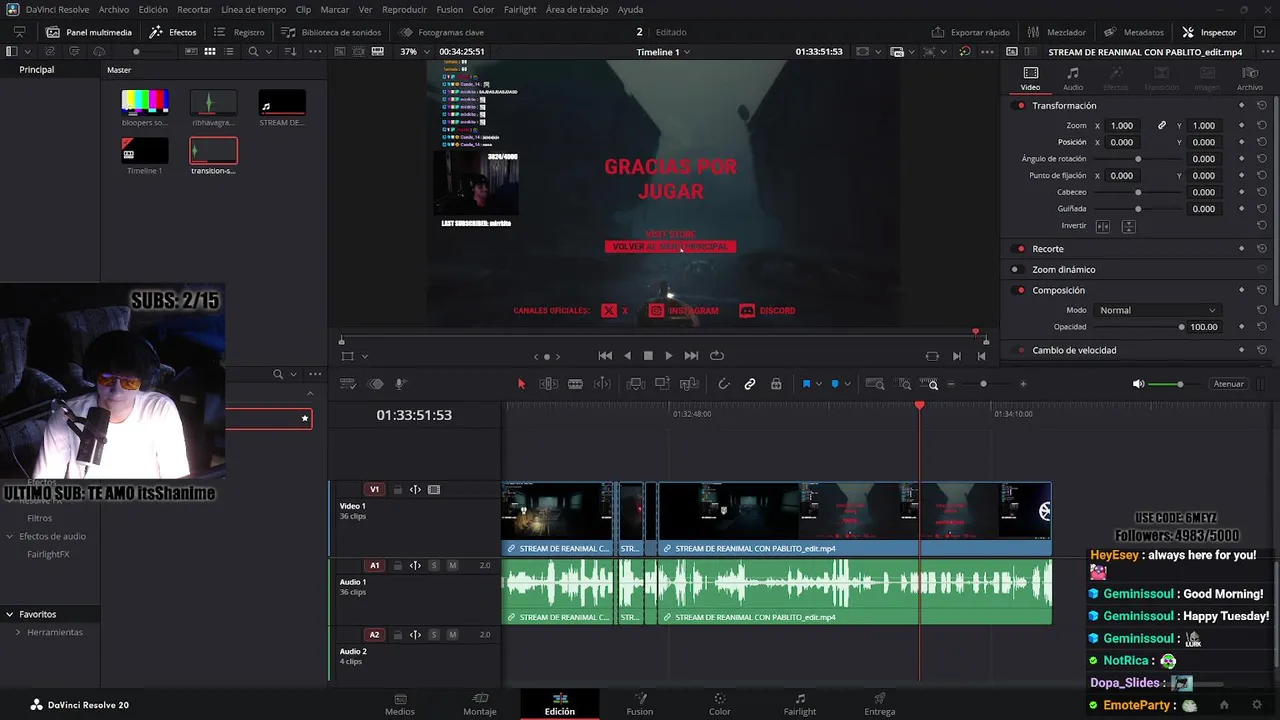Click Exportar rápido
Screen dimensions: 1280x720
970,32
